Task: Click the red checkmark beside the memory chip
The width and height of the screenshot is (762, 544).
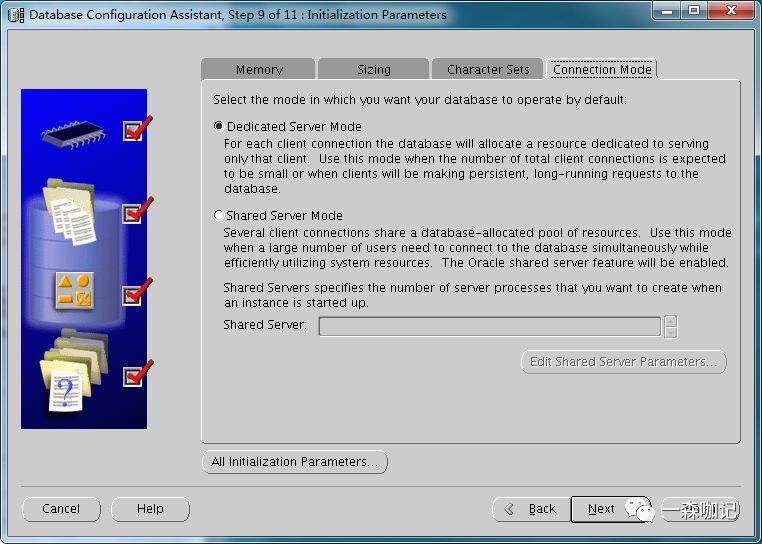Action: [137, 129]
